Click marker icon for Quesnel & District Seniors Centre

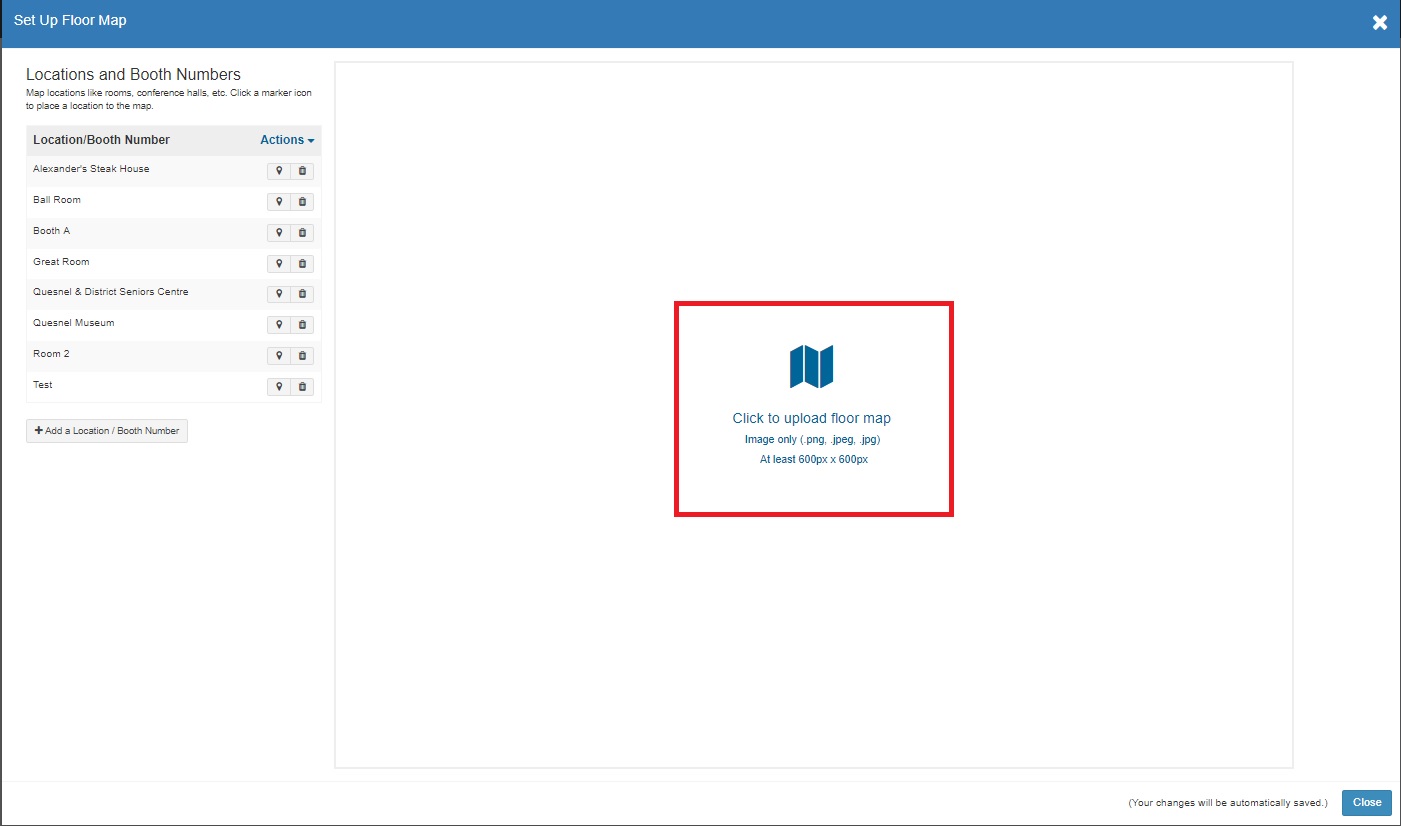(x=279, y=294)
